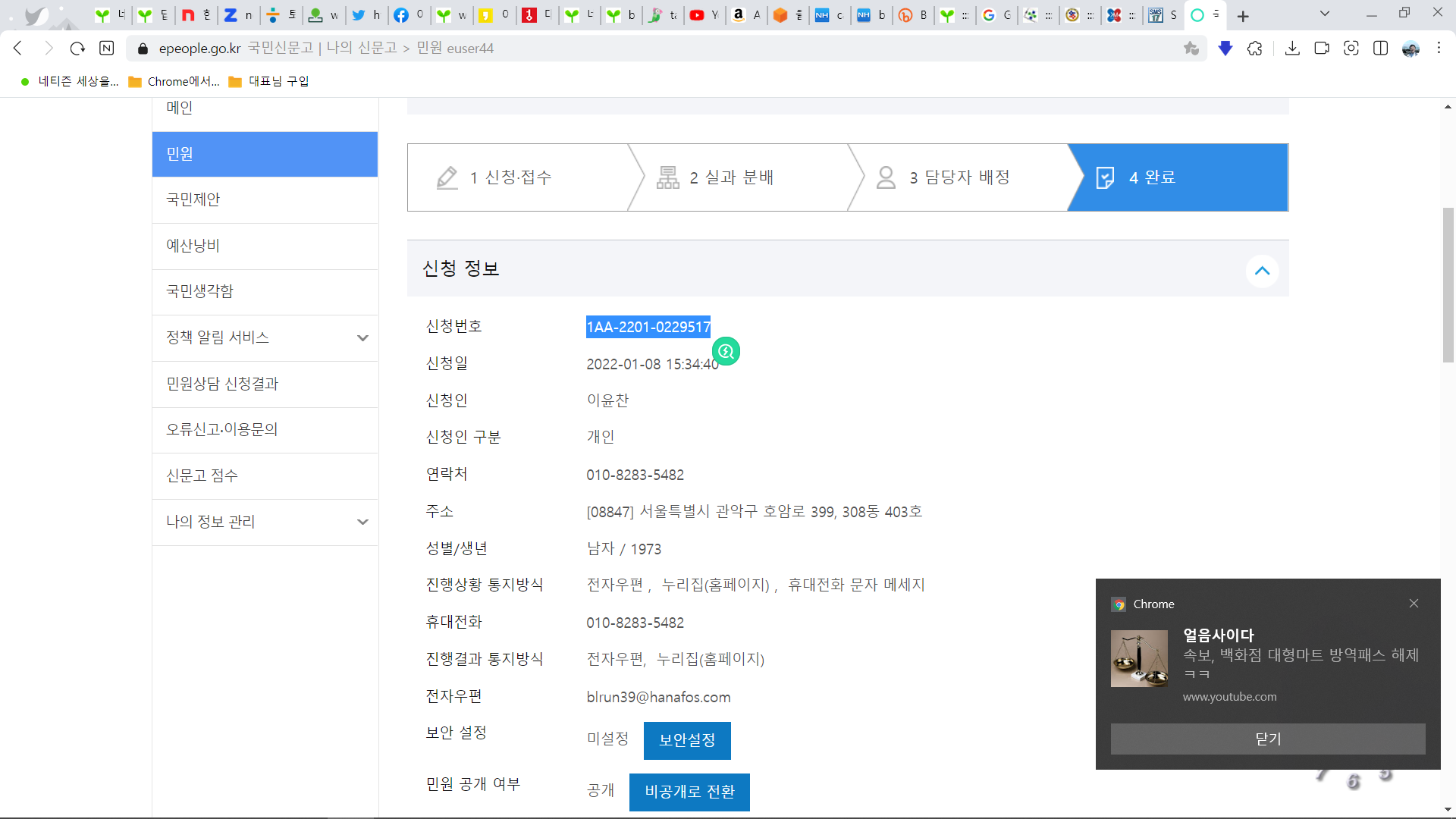
Task: Click the screen capture toolbar icon
Action: point(1351,49)
